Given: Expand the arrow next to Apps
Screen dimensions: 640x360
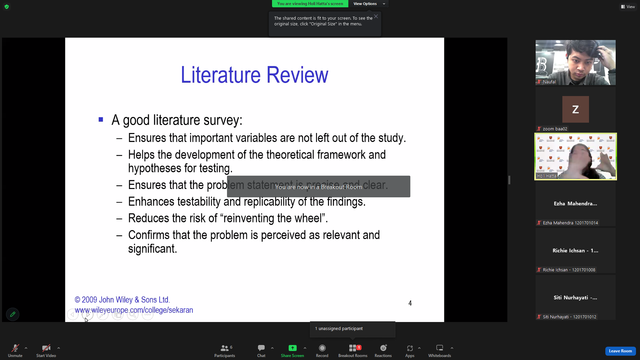Looking at the screenshot, I should tap(419, 348).
